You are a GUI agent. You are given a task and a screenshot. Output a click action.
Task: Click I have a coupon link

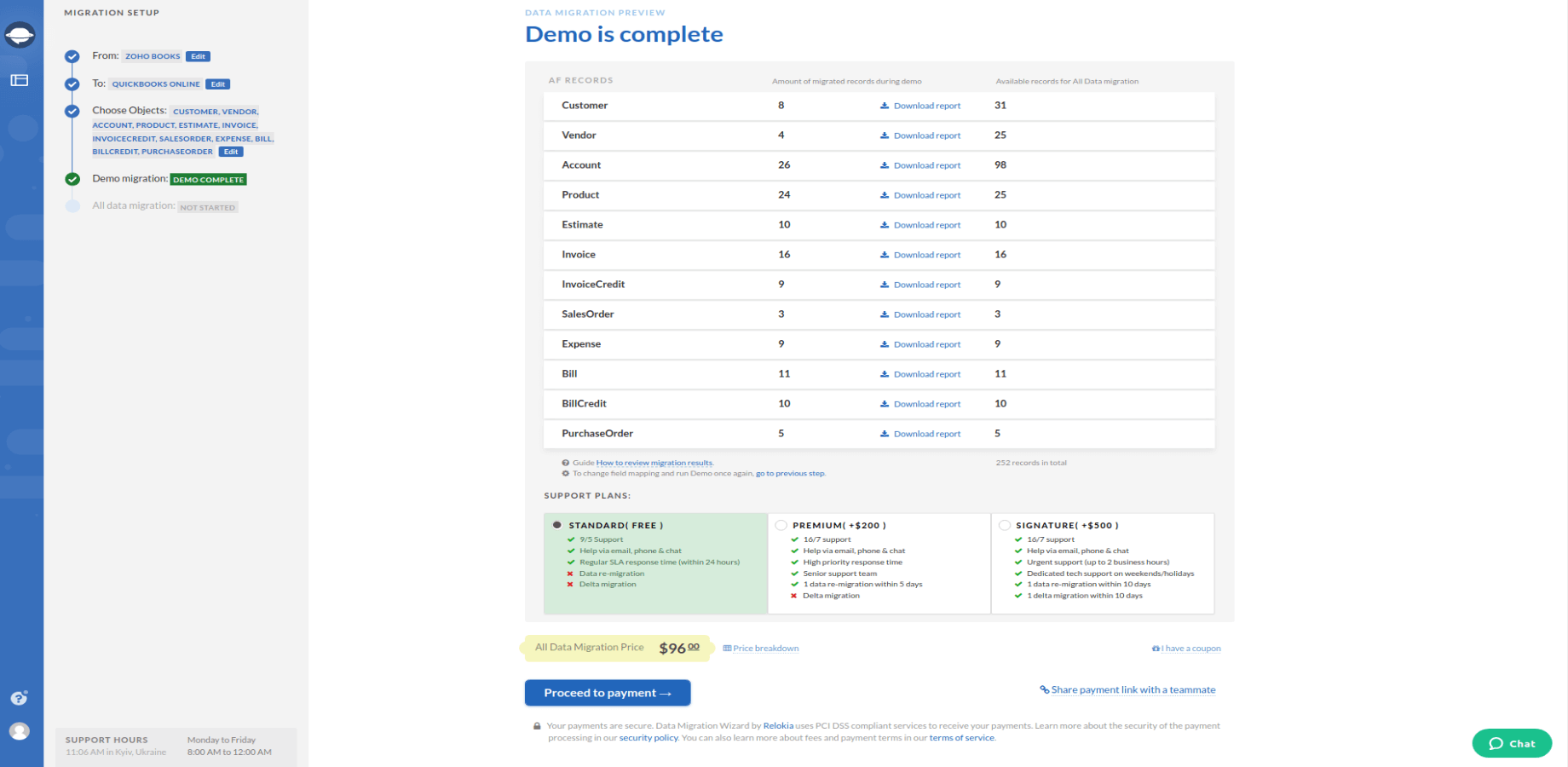click(1186, 649)
